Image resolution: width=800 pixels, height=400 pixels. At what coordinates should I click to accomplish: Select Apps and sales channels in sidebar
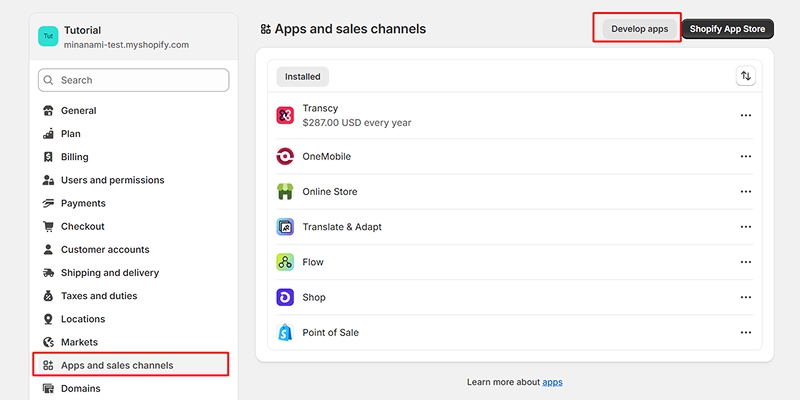[133, 365]
